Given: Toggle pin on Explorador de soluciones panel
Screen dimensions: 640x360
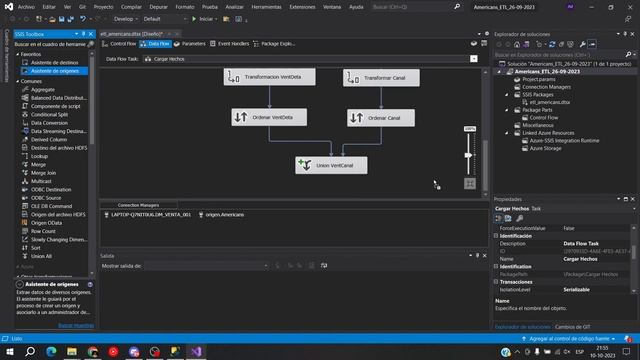Looking at the screenshot, I should (625, 34).
